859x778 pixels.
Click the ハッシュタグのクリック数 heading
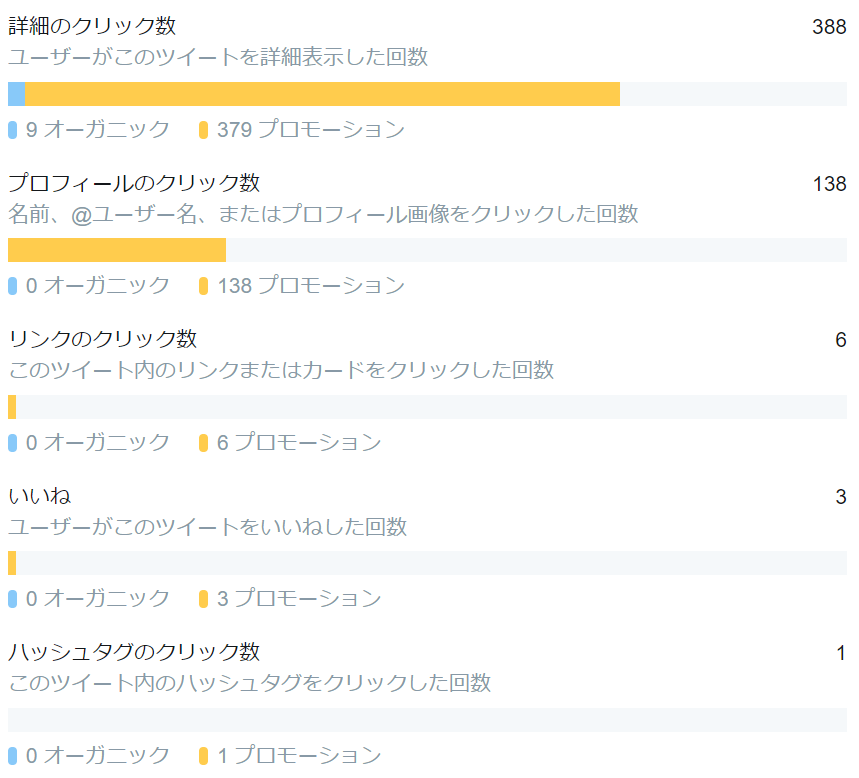pyautogui.click(x=134, y=651)
